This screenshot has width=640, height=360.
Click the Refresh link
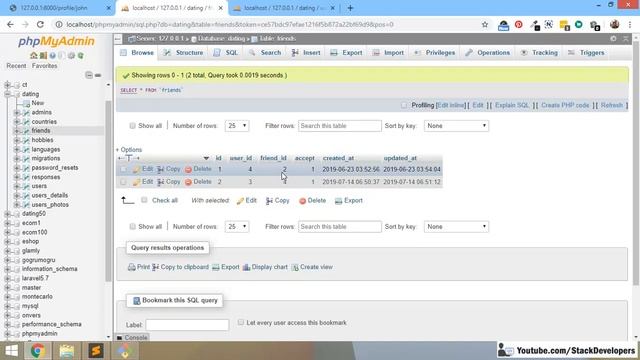[612, 105]
